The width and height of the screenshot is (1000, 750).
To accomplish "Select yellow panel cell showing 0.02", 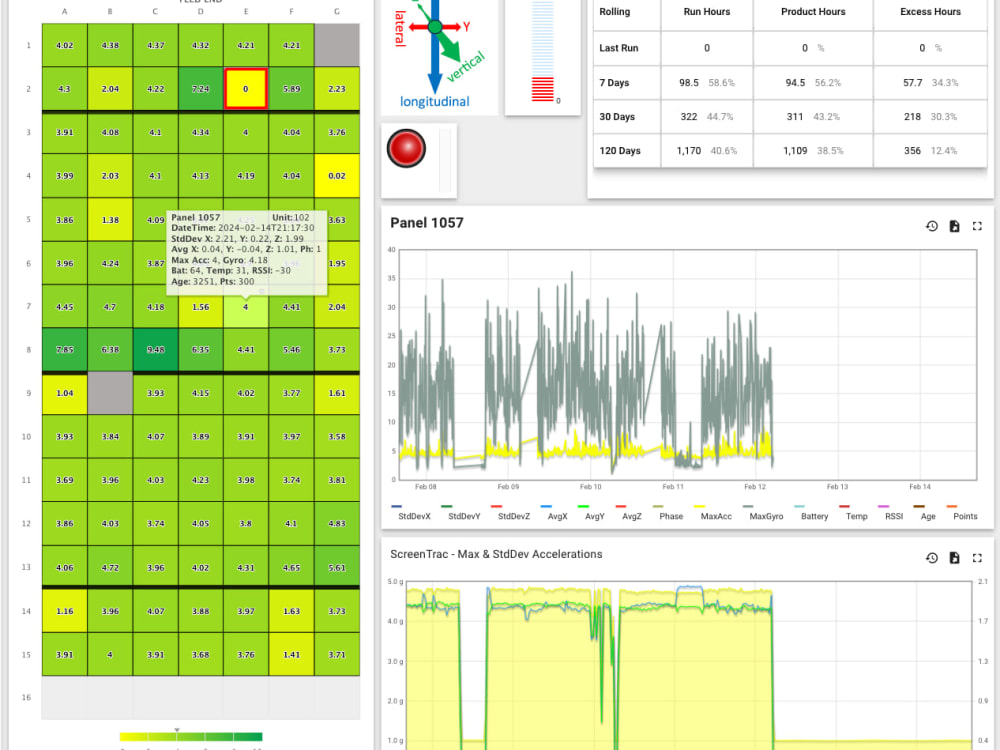I will pyautogui.click(x=337, y=175).
